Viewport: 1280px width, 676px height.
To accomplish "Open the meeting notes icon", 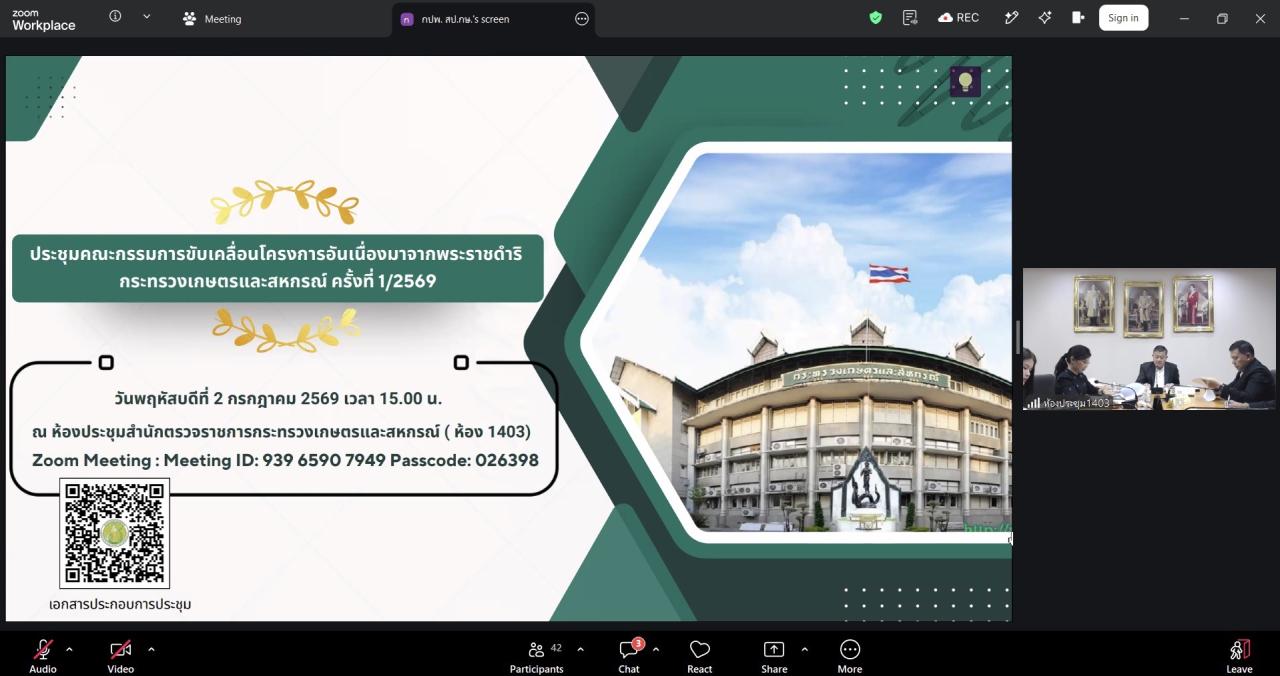I will tap(909, 18).
